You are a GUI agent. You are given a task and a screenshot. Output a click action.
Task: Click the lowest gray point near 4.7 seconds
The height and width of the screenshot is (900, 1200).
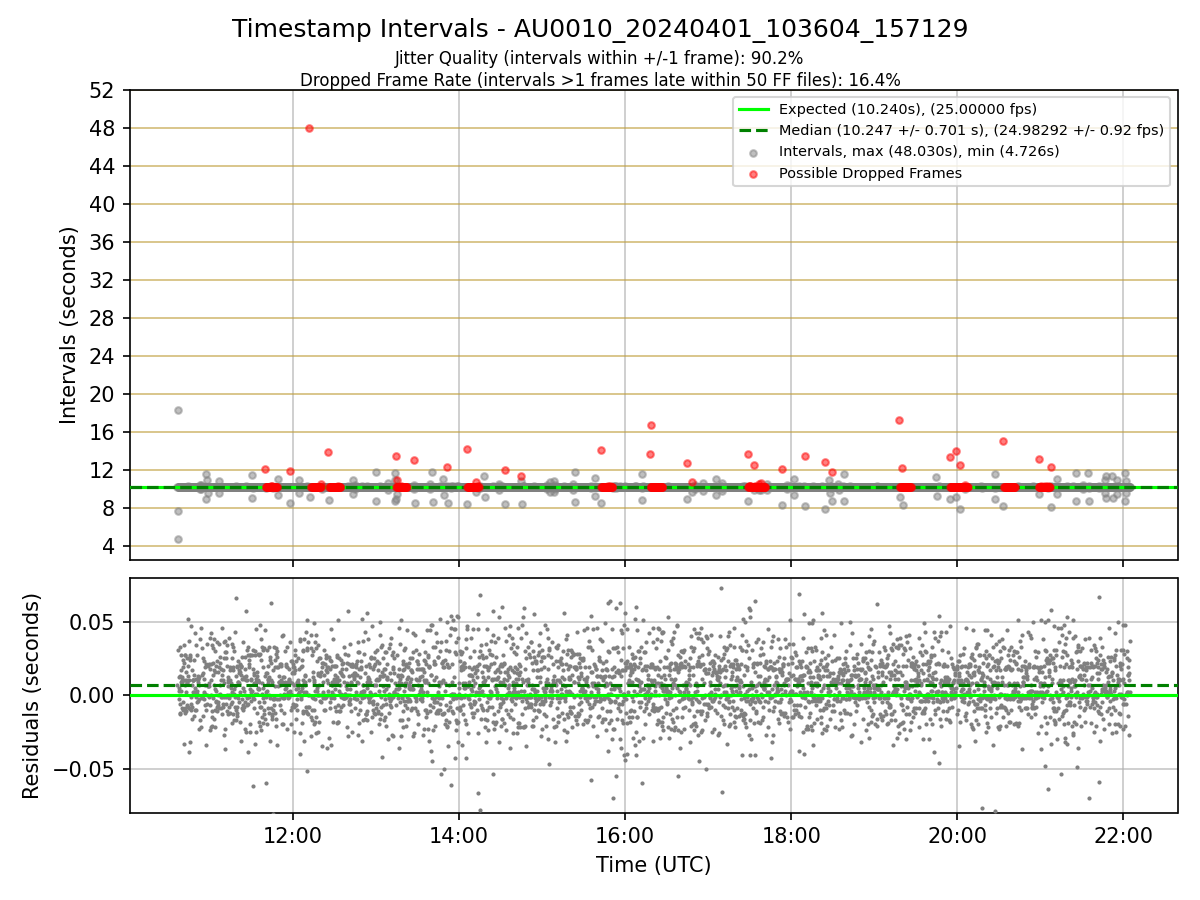[x=178, y=539]
